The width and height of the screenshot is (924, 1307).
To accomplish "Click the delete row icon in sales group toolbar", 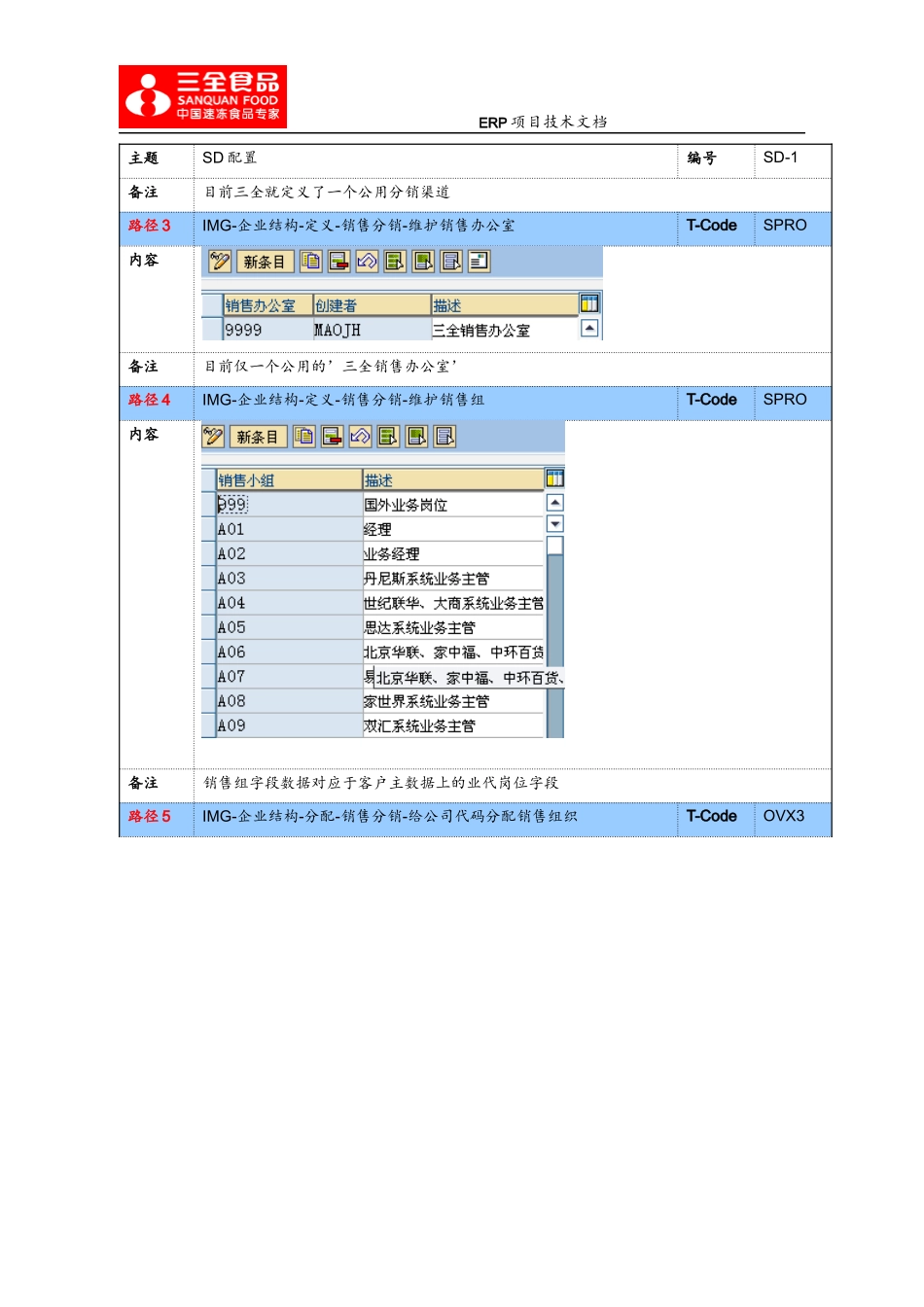I will (x=332, y=437).
